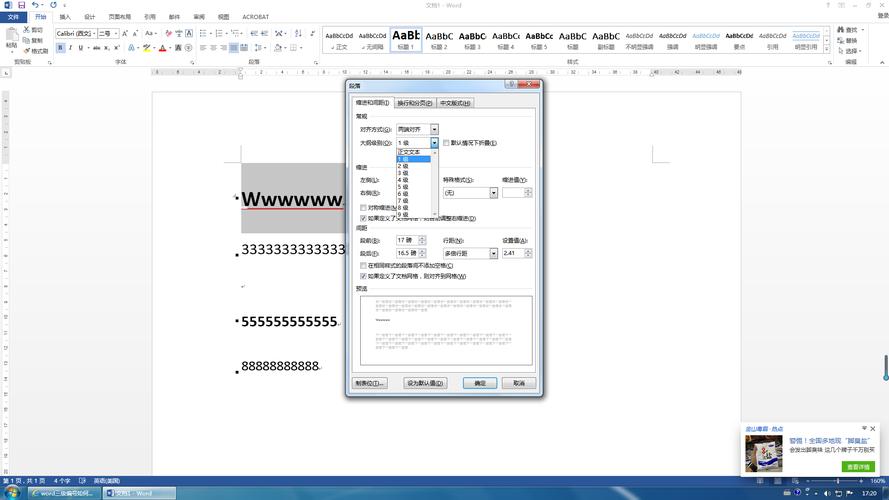
Task: Click the numbered list icon
Action: point(219,33)
